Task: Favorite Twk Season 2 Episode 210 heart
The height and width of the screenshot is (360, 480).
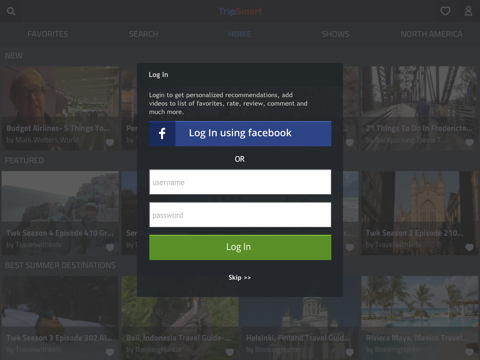Action: point(470,247)
